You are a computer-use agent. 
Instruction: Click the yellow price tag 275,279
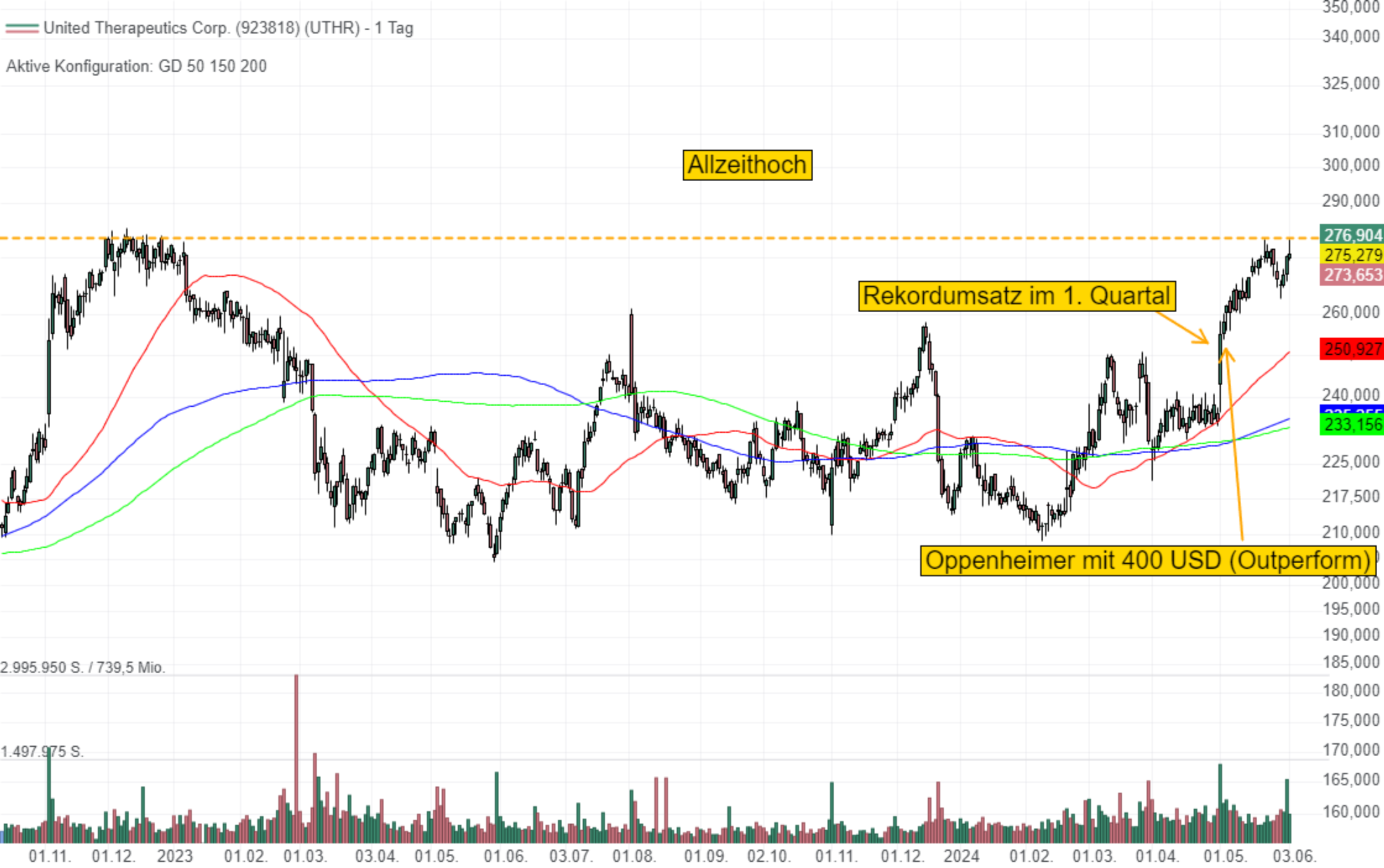click(1352, 254)
